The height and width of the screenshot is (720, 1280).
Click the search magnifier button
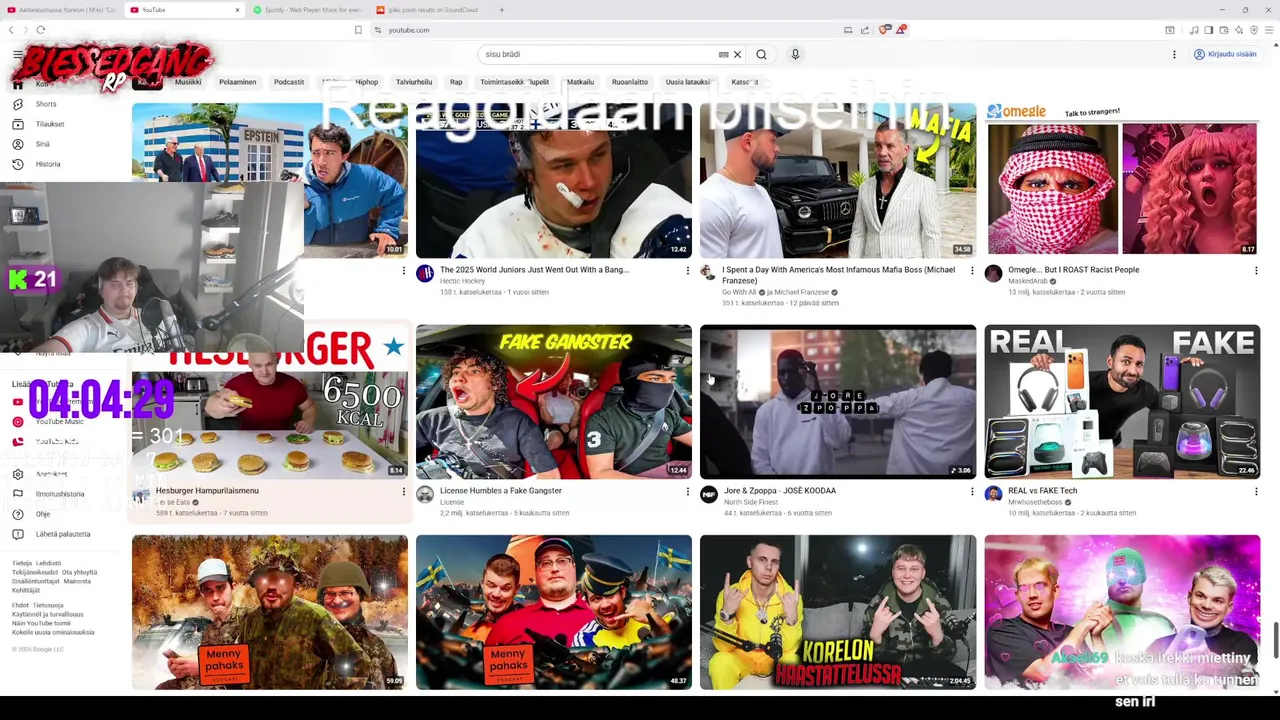(761, 55)
